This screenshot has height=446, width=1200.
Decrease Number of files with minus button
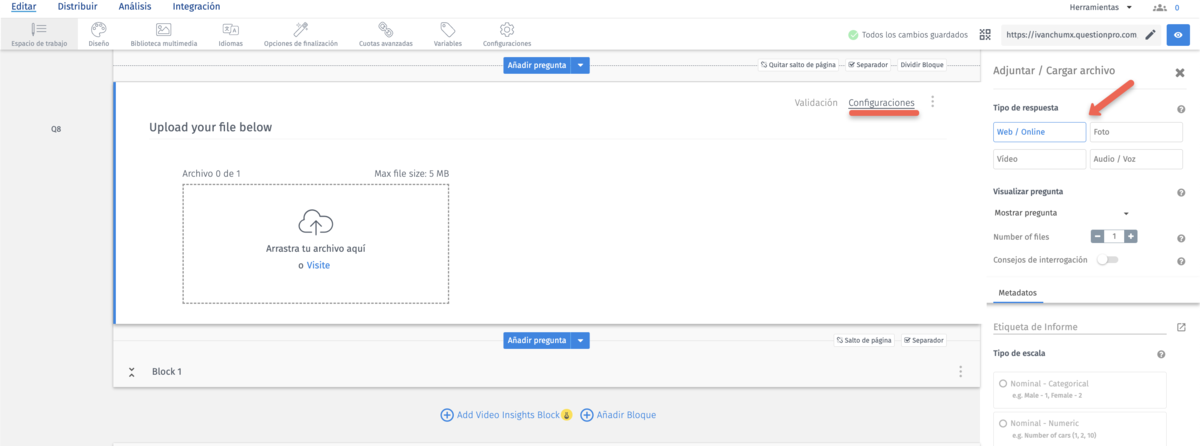(x=1097, y=237)
